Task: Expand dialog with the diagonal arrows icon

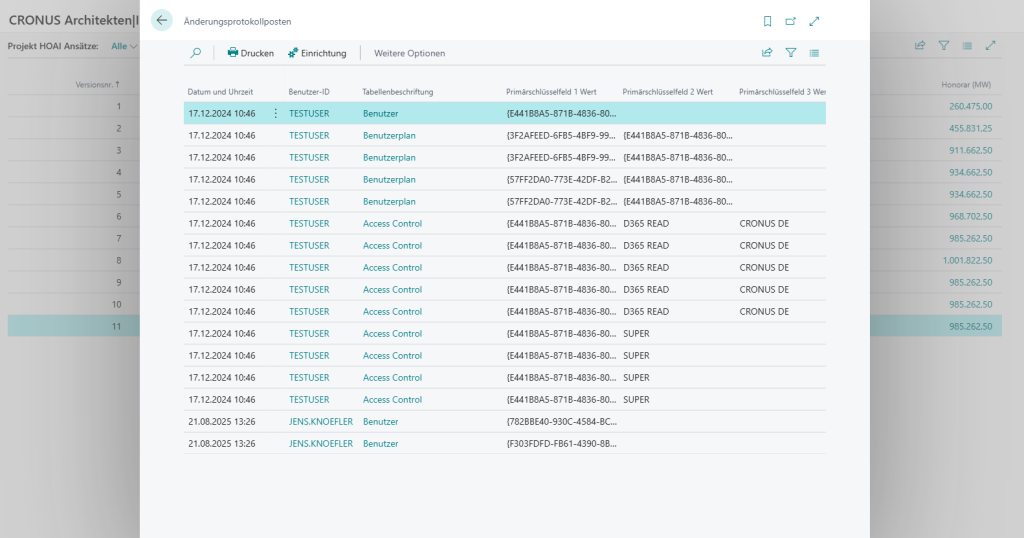Action: click(x=814, y=22)
